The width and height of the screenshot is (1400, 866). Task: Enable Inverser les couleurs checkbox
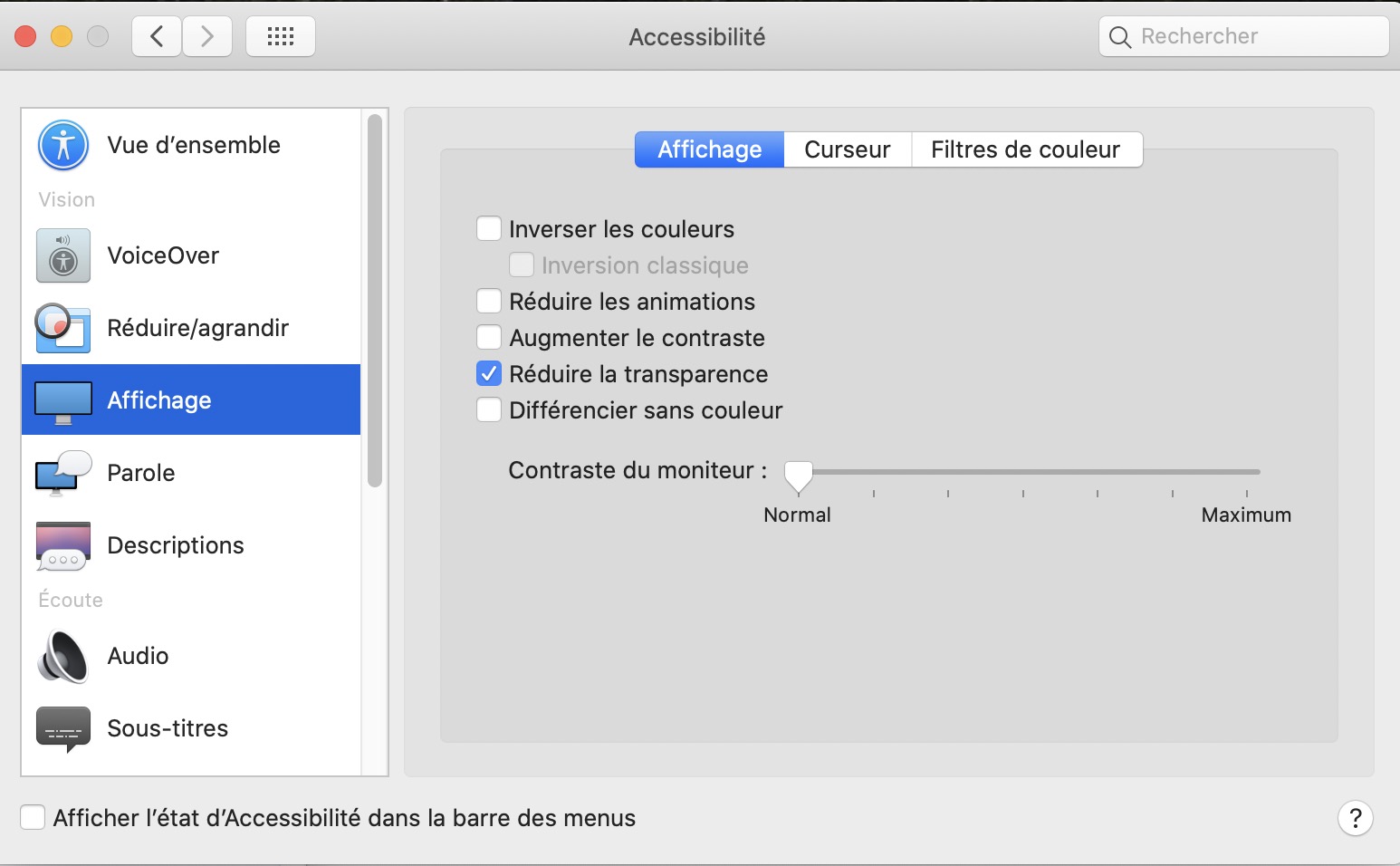pos(489,228)
